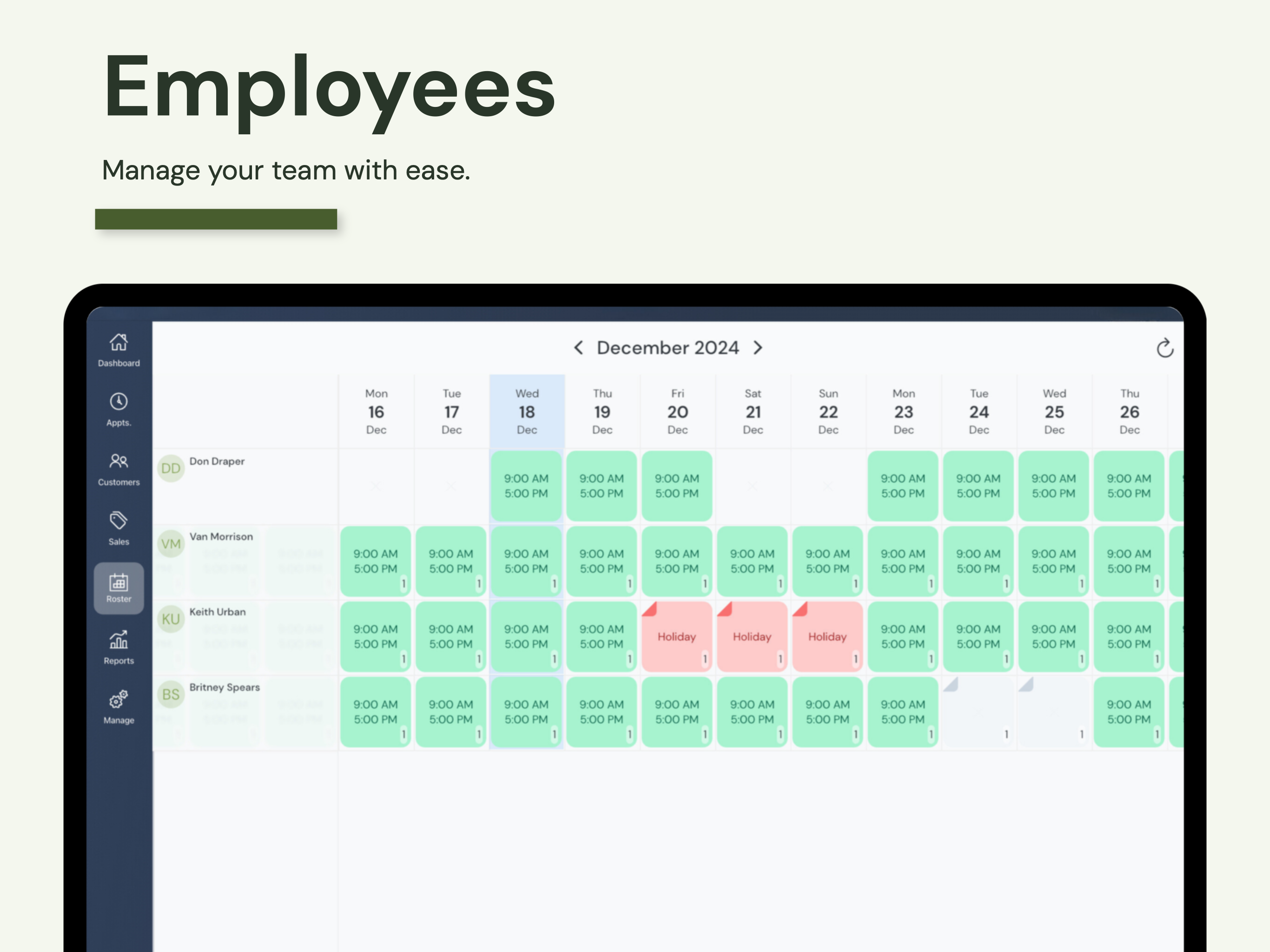This screenshot has width=1270, height=952.
Task: Advance to next month with right chevron
Action: tap(758, 348)
